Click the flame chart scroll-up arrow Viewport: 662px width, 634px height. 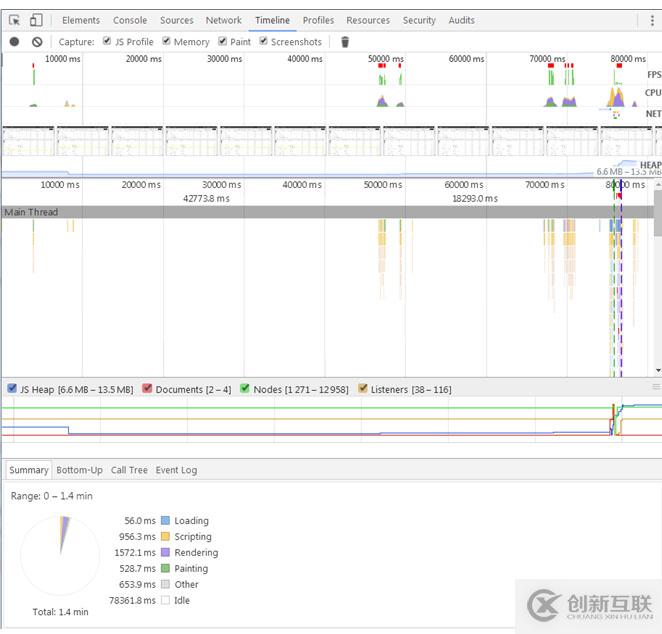coord(658,185)
